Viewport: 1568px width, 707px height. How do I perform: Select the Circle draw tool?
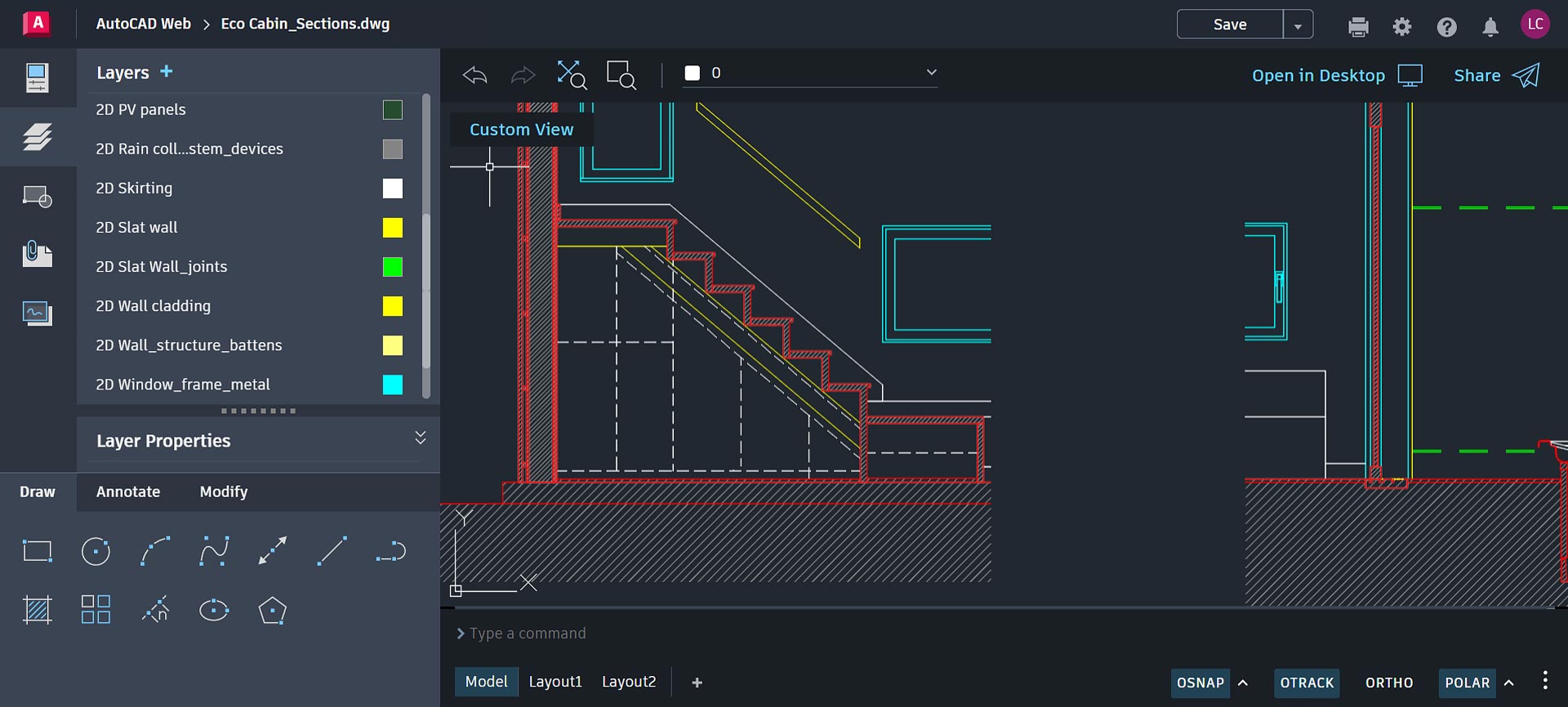coord(96,552)
